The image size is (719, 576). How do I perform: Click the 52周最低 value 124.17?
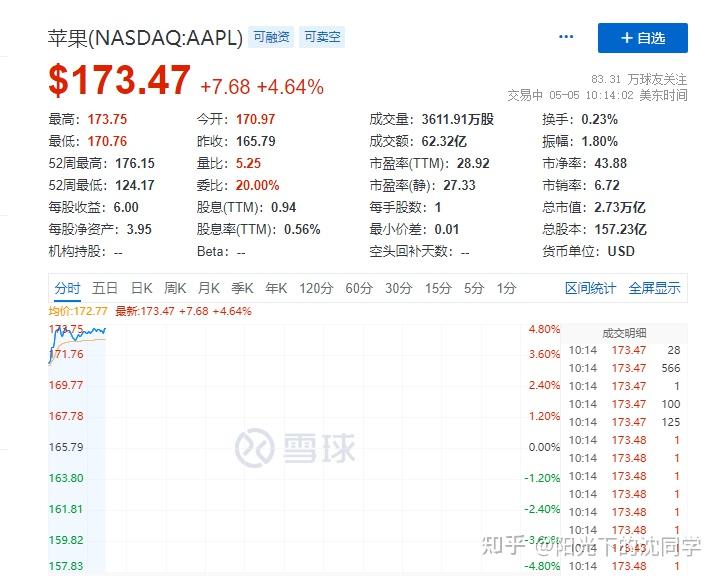(x=135, y=185)
